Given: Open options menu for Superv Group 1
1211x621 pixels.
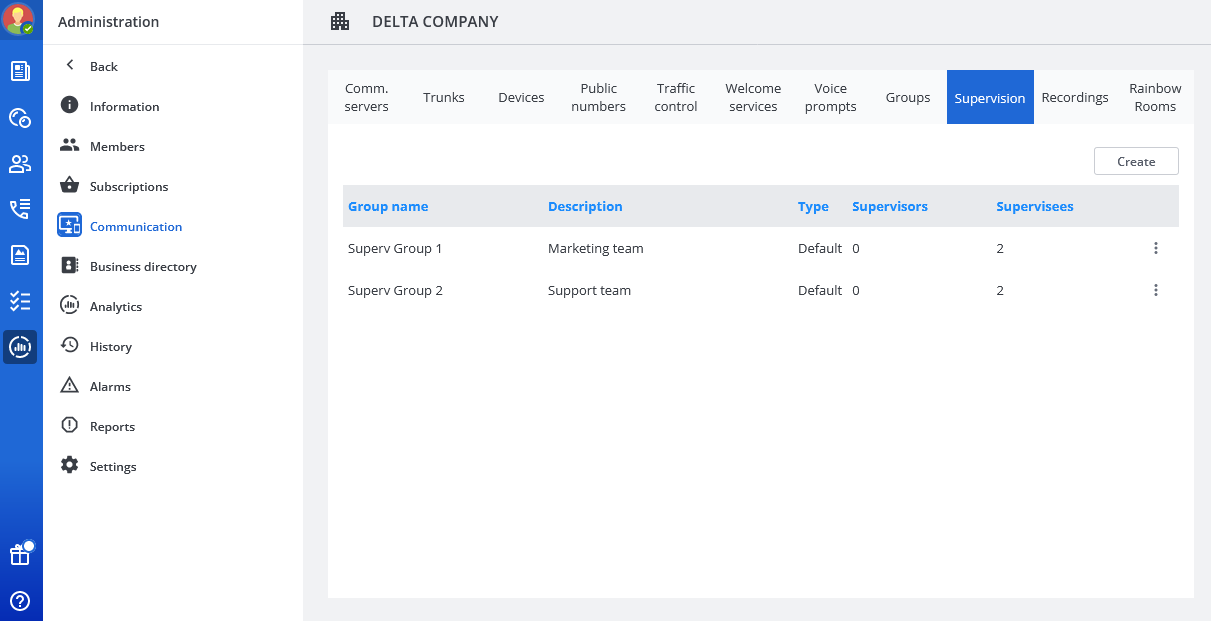Looking at the screenshot, I should (1155, 248).
